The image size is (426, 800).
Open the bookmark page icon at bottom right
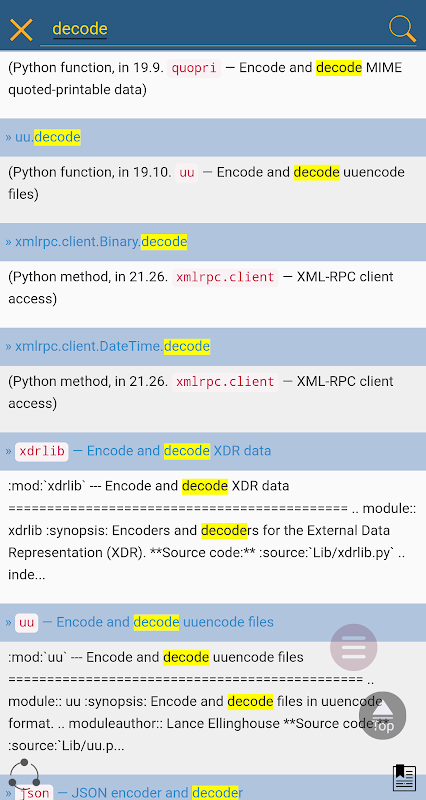404,778
